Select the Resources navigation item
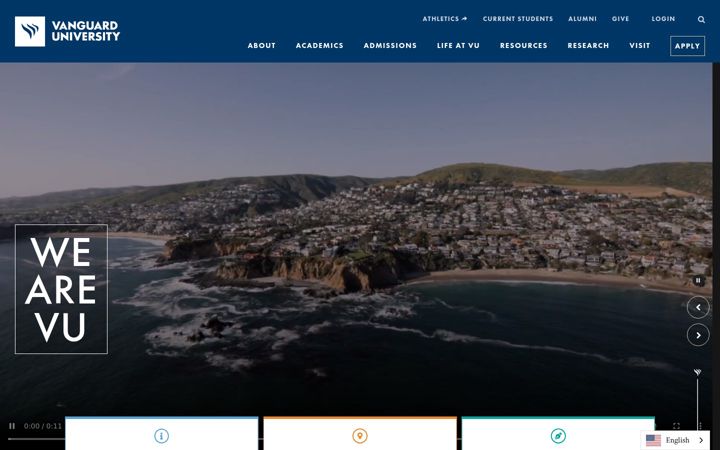The height and width of the screenshot is (450, 720). coord(523,45)
